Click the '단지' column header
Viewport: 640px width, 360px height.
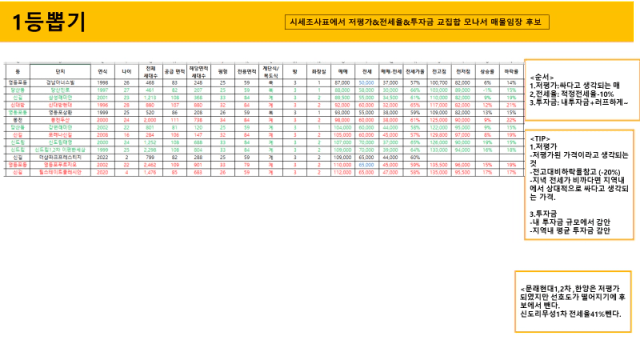(60, 71)
